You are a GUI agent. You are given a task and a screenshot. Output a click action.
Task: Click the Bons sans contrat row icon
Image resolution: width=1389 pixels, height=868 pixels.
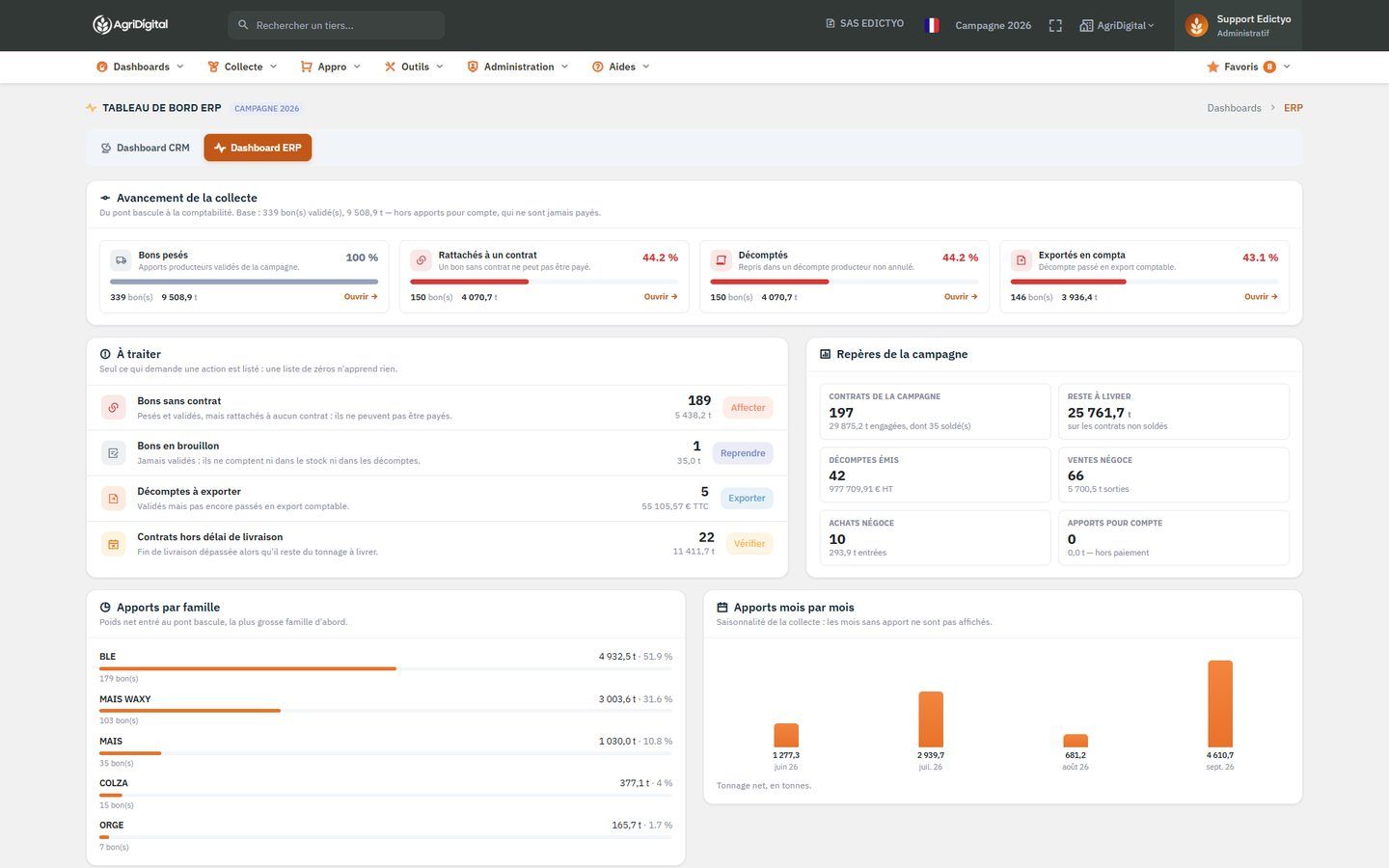tap(113, 408)
